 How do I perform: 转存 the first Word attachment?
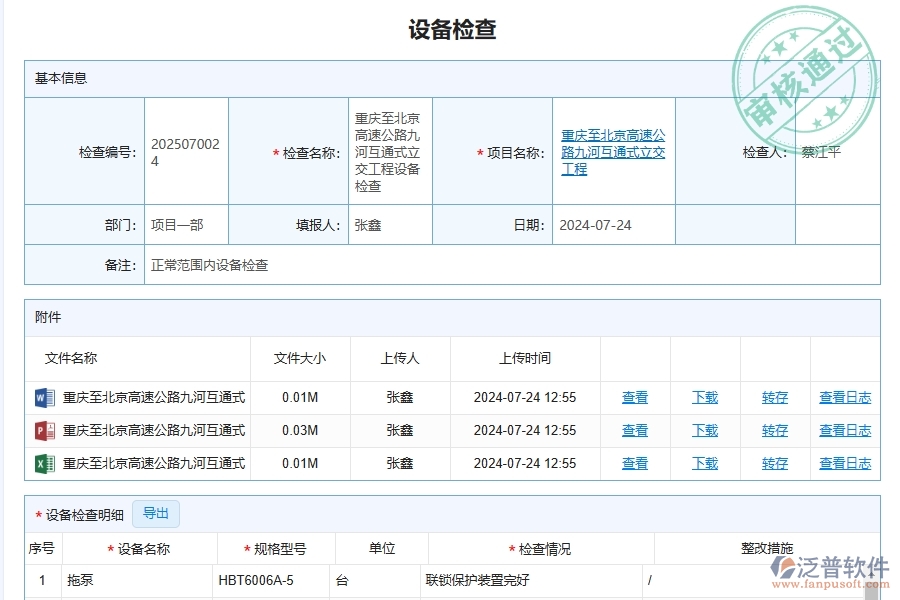[774, 397]
